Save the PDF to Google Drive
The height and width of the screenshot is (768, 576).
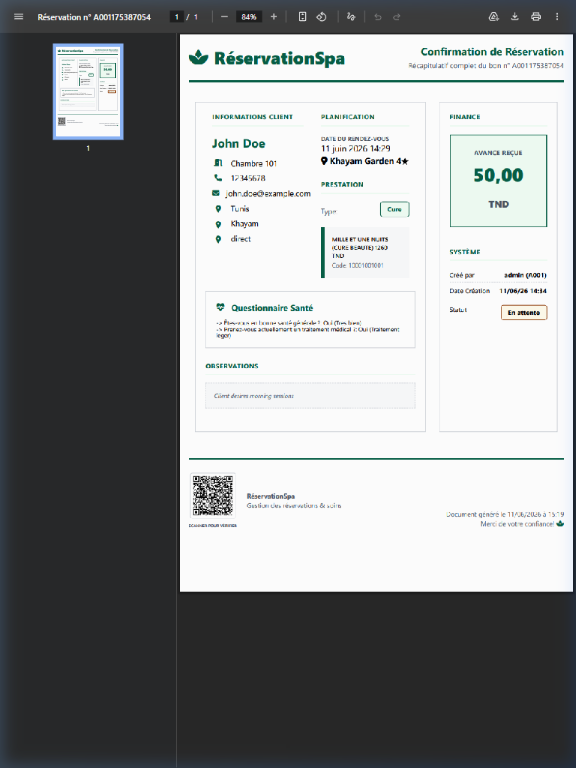(x=494, y=17)
